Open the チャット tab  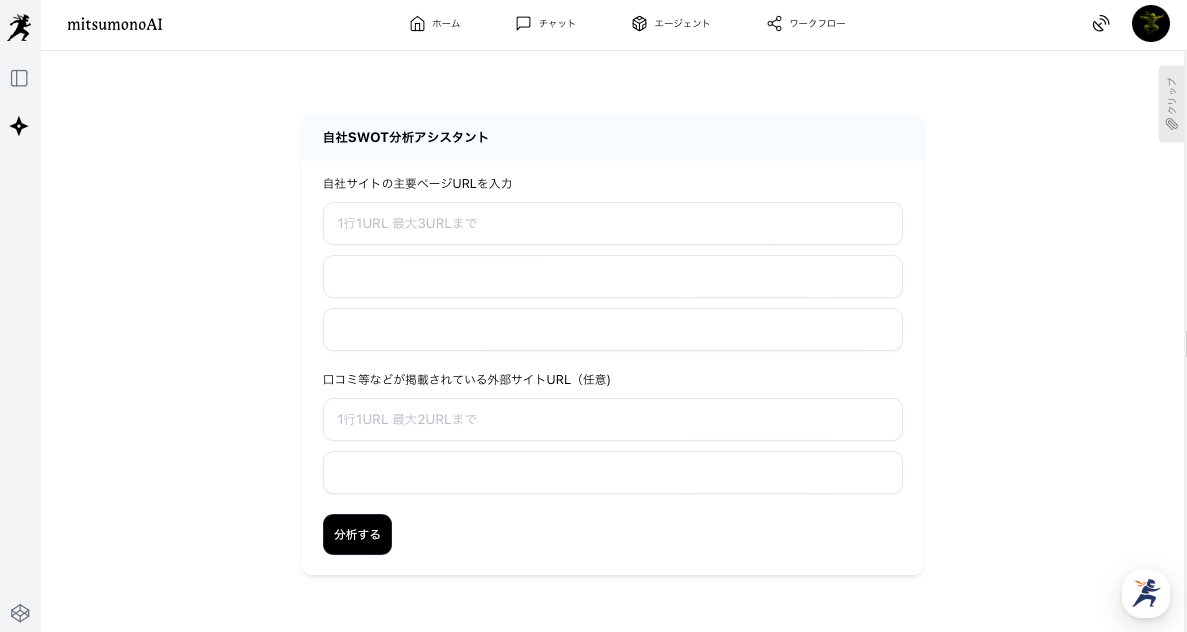(546, 23)
